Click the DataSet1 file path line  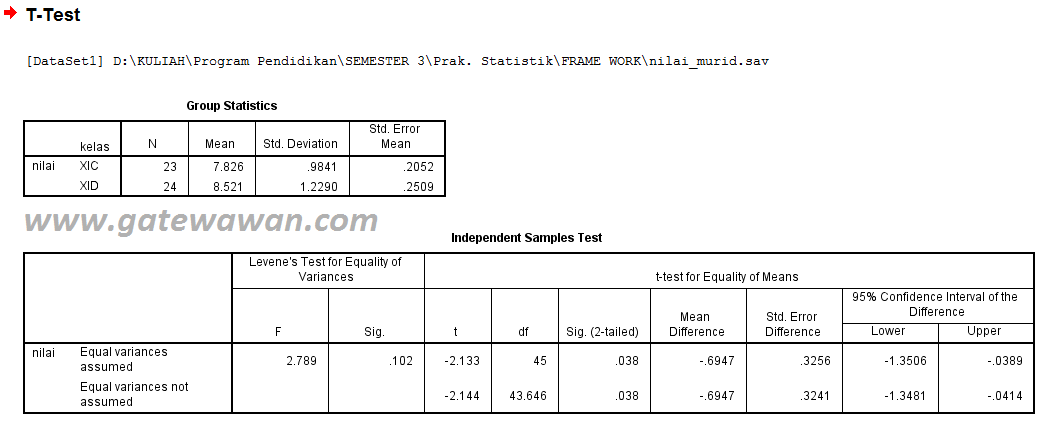[398, 61]
